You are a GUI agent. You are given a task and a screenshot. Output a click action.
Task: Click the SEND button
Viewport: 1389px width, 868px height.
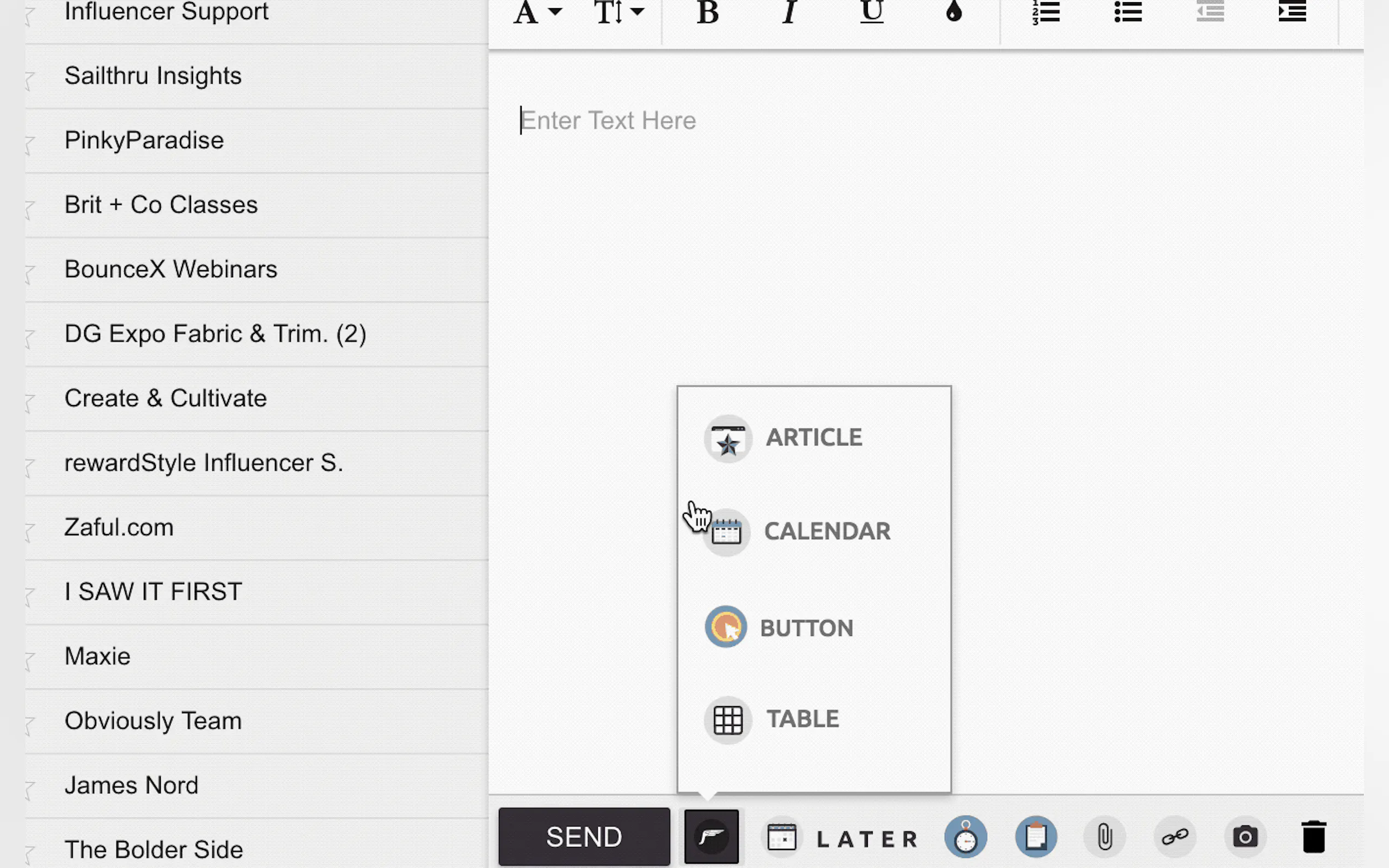pyautogui.click(x=583, y=837)
